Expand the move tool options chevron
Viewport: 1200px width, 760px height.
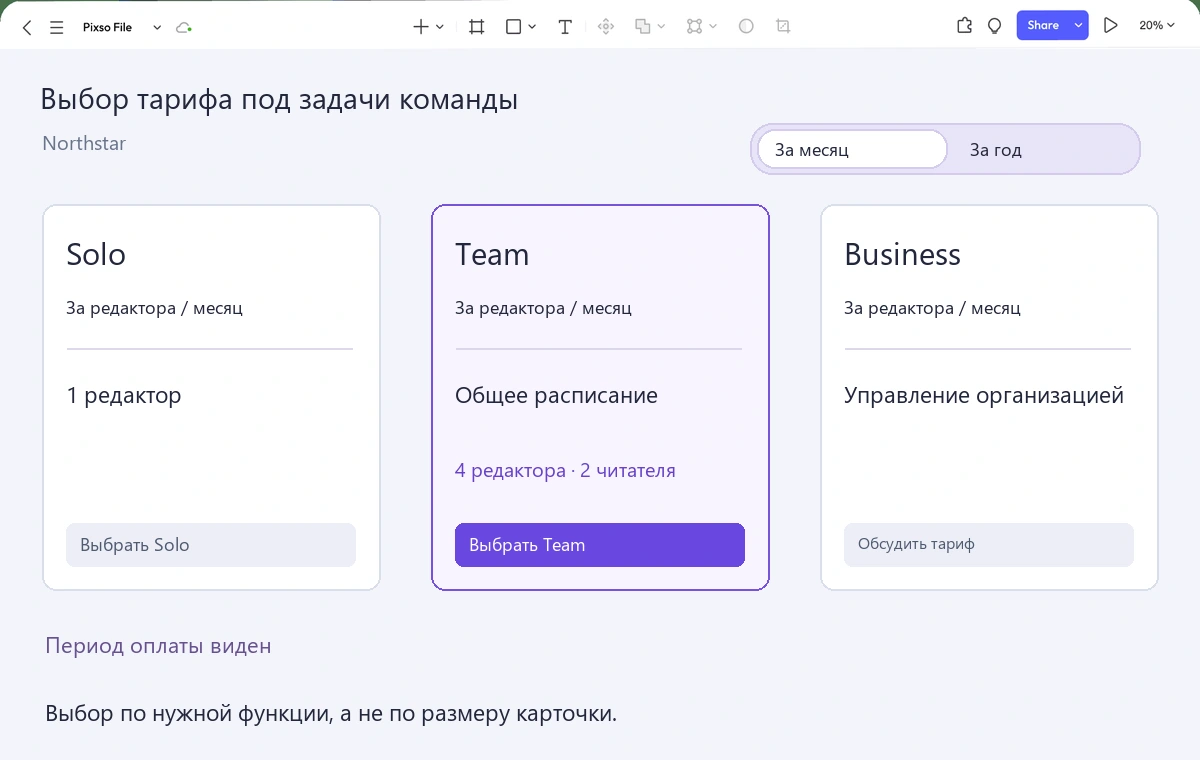coord(439,27)
